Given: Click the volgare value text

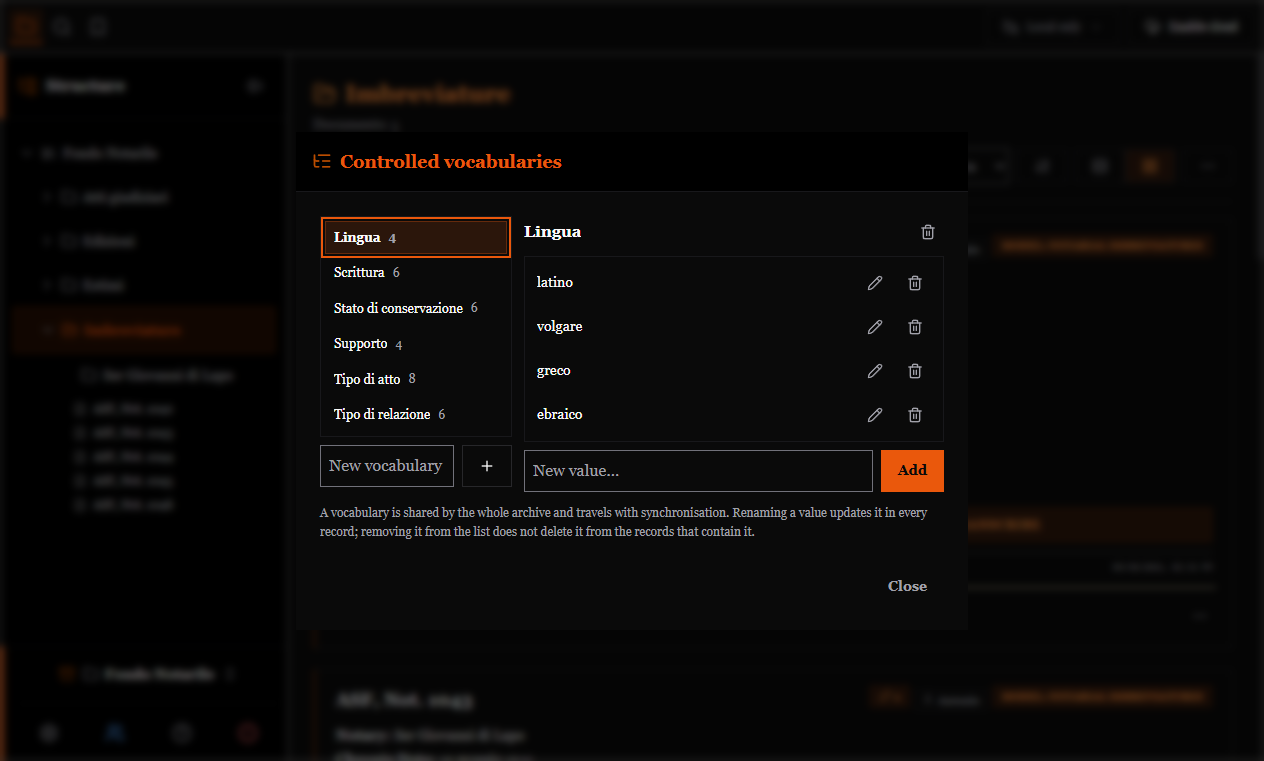Looking at the screenshot, I should pyautogui.click(x=560, y=327).
